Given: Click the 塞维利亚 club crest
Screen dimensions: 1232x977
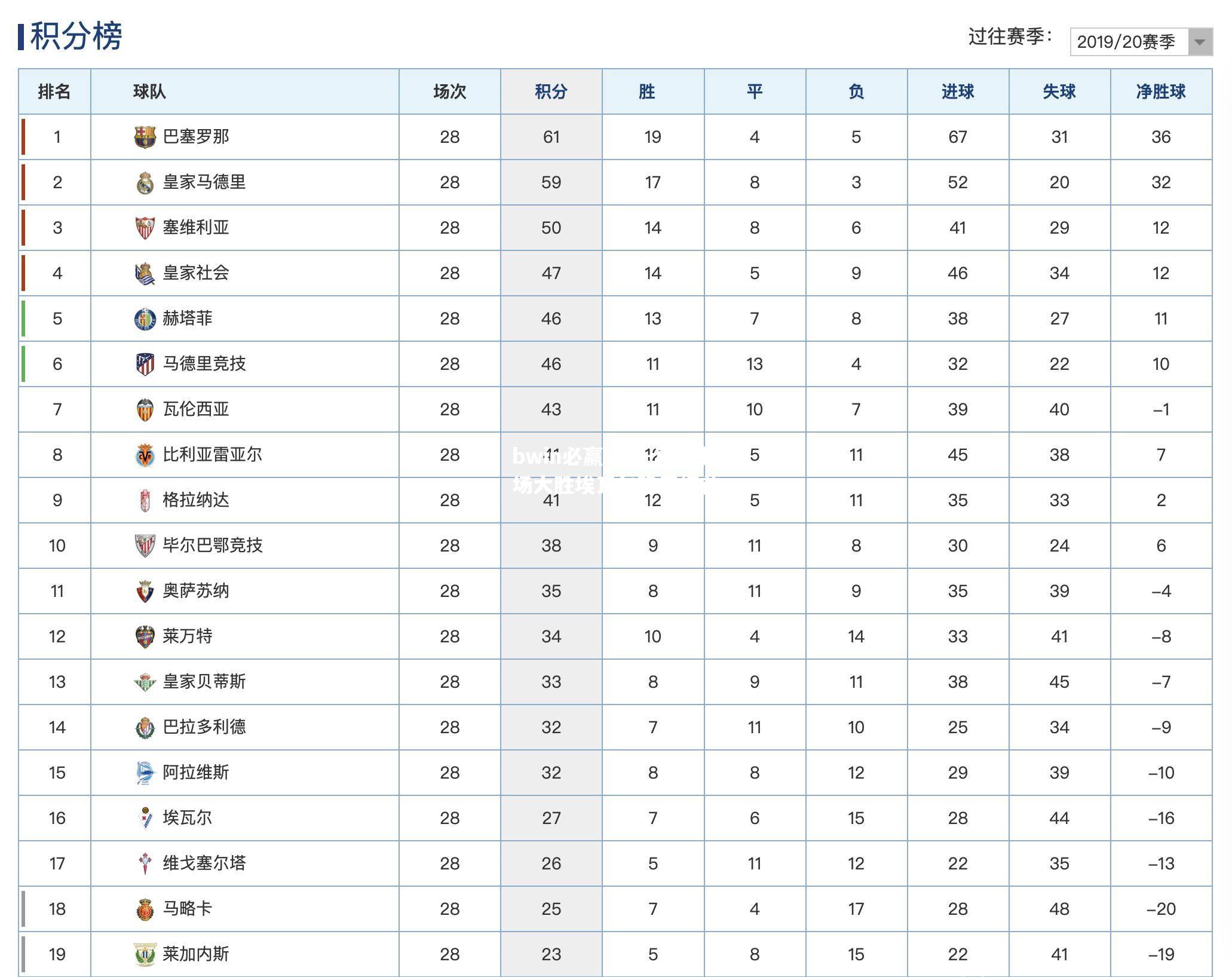Looking at the screenshot, I should (145, 228).
